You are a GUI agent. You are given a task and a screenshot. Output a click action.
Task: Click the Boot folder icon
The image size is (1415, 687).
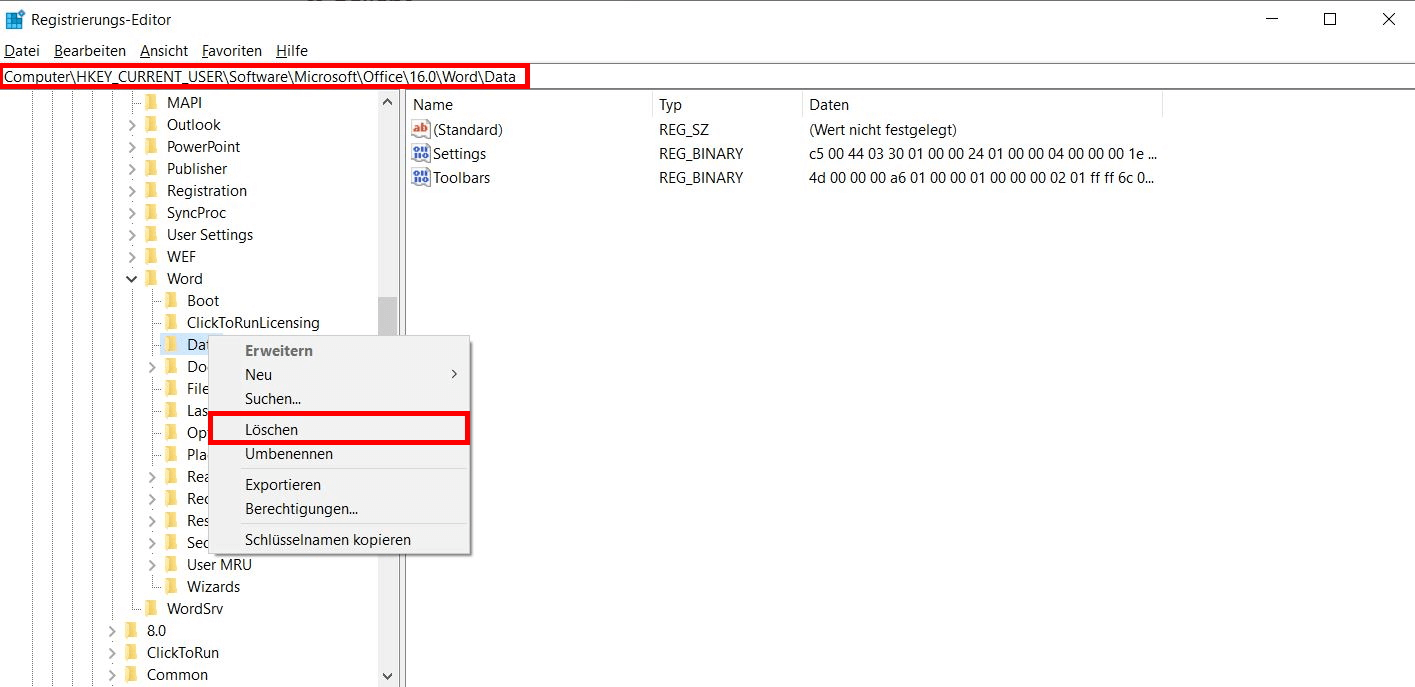[172, 301]
